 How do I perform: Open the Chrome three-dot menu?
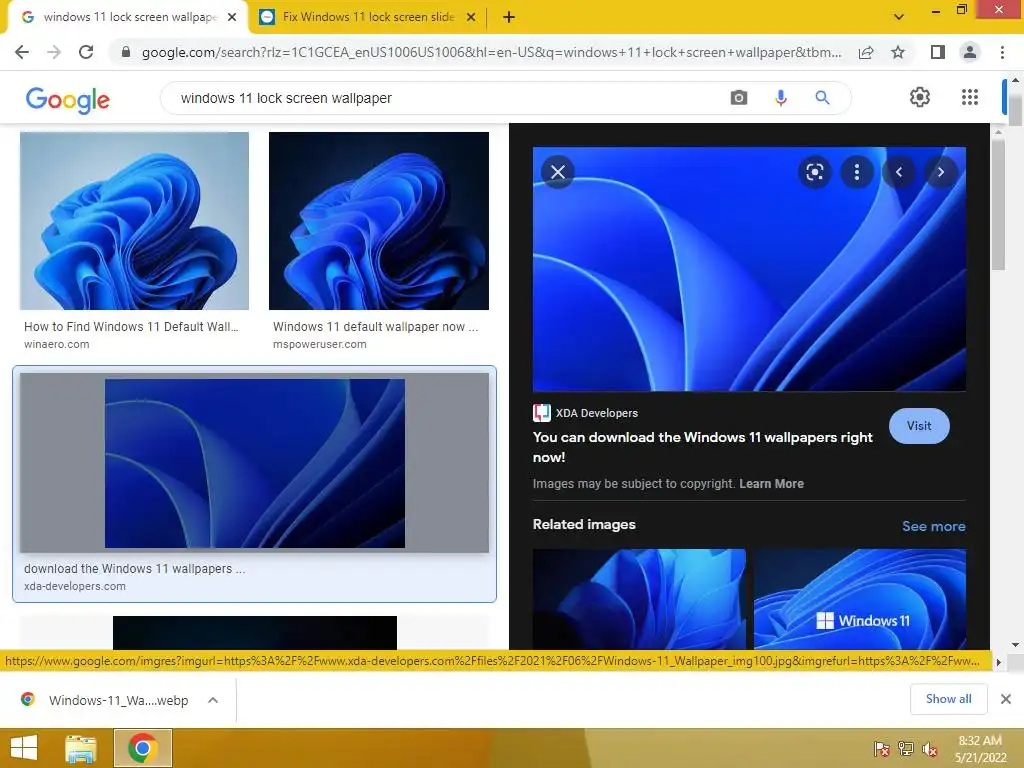[x=1002, y=52]
